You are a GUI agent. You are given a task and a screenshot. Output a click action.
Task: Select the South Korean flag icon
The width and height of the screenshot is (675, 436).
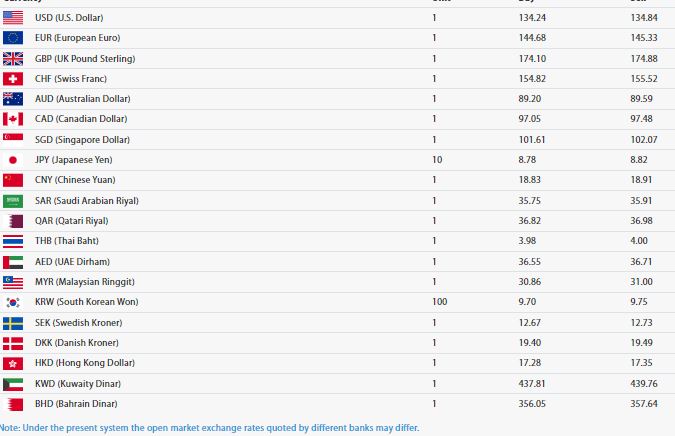point(13,302)
